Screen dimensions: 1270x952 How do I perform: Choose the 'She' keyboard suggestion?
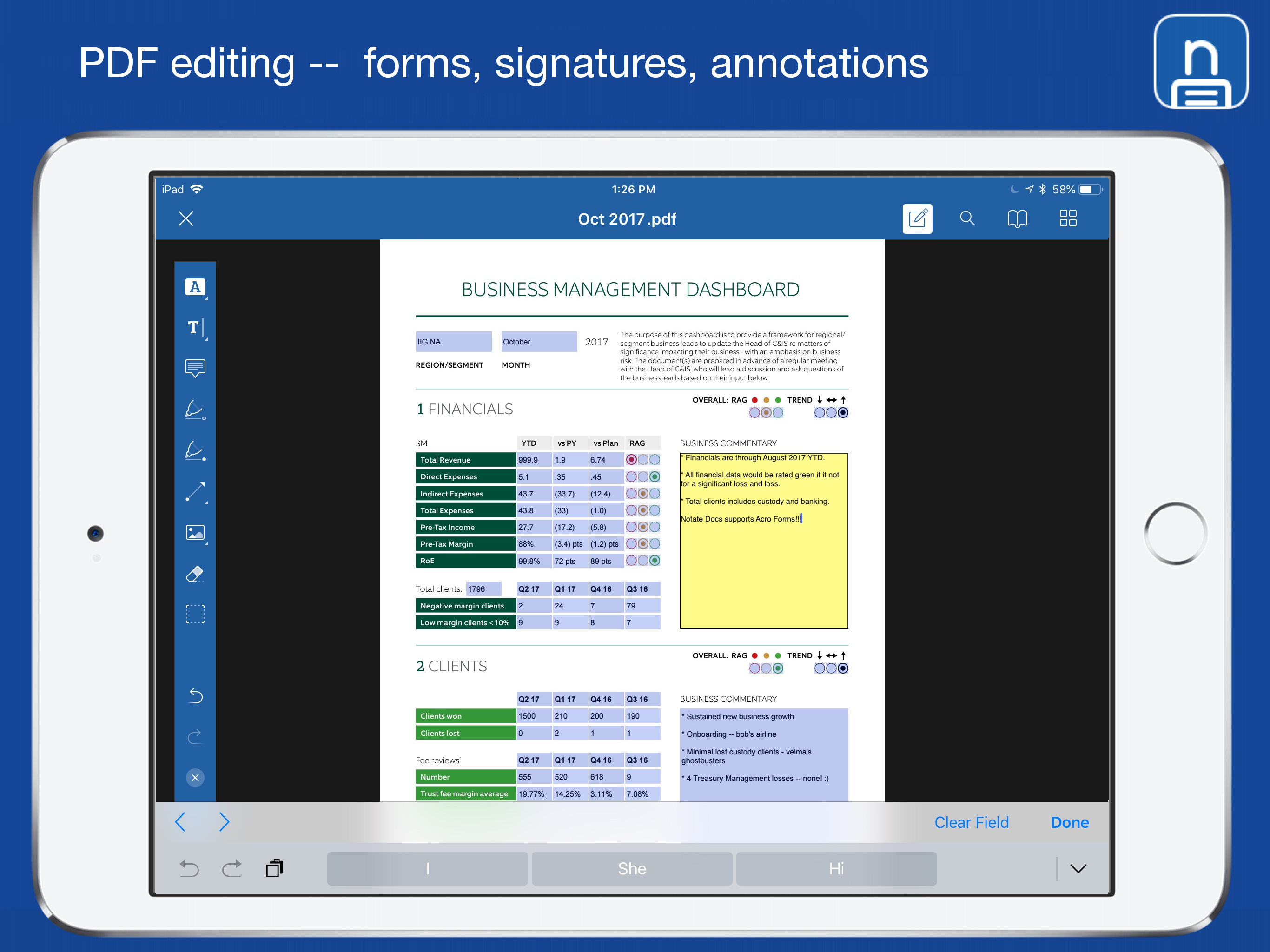[632, 868]
